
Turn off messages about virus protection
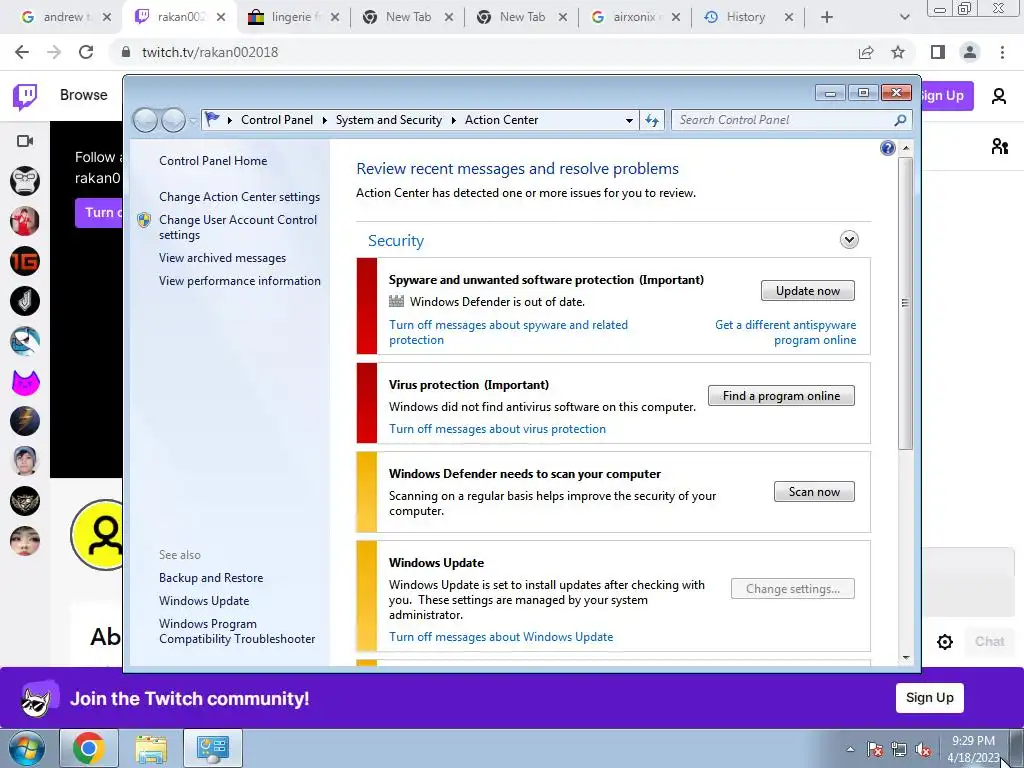(x=497, y=429)
